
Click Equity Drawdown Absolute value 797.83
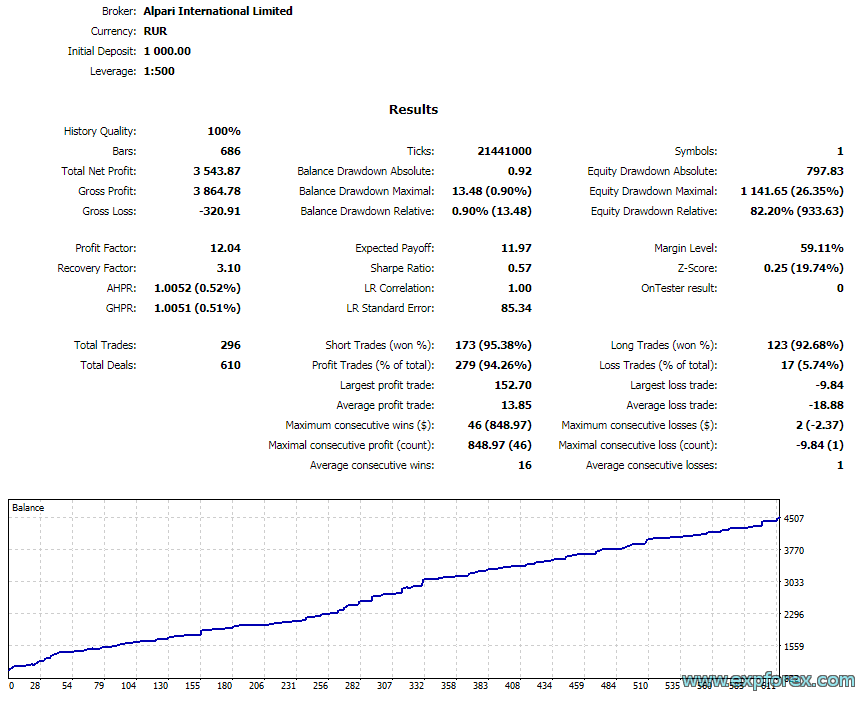(825, 171)
